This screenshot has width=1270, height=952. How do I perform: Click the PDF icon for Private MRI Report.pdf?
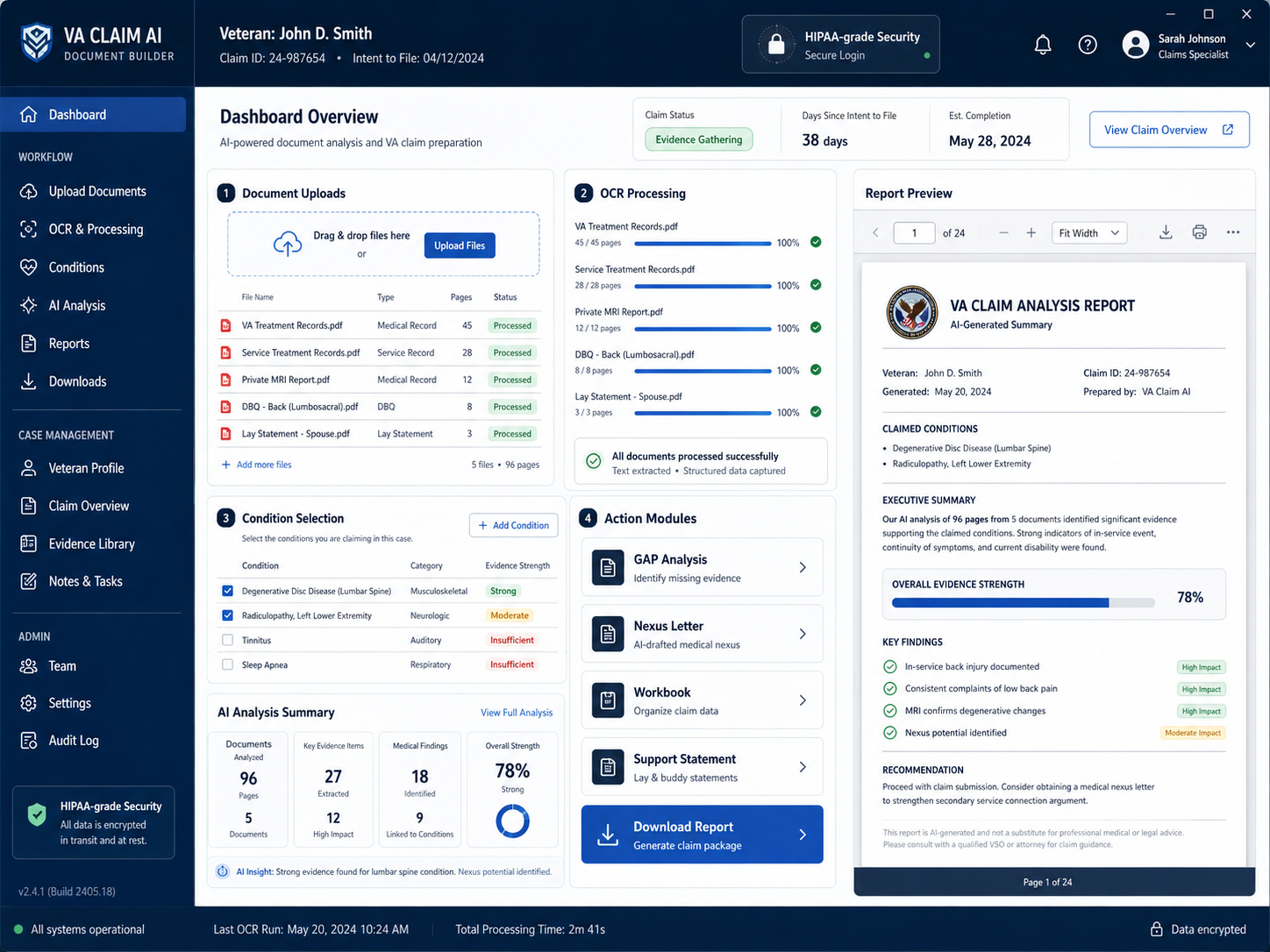pos(225,380)
